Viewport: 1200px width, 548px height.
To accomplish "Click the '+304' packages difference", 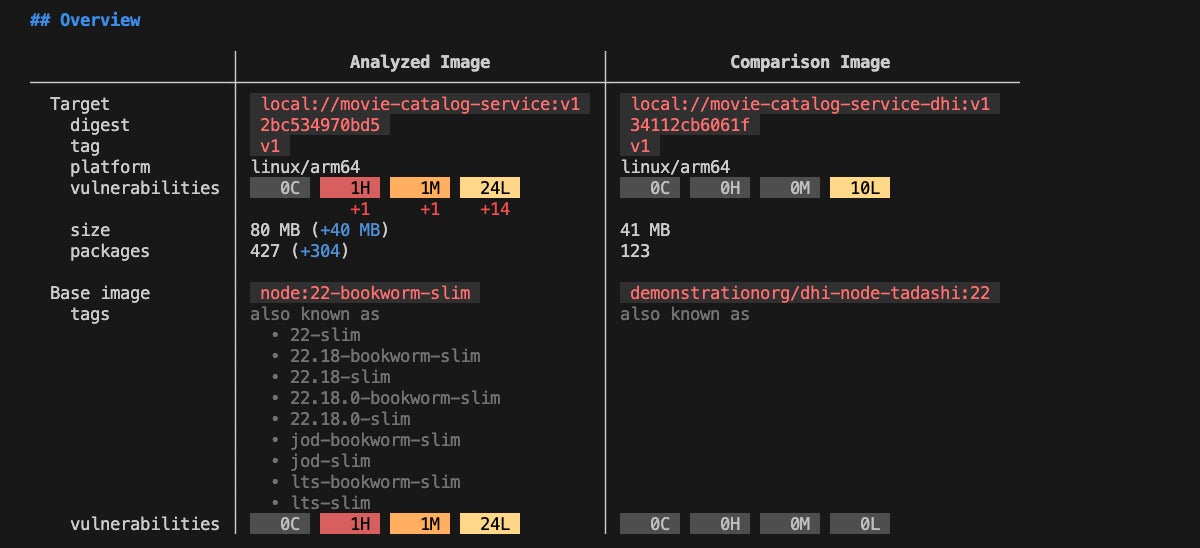I will click(x=320, y=251).
